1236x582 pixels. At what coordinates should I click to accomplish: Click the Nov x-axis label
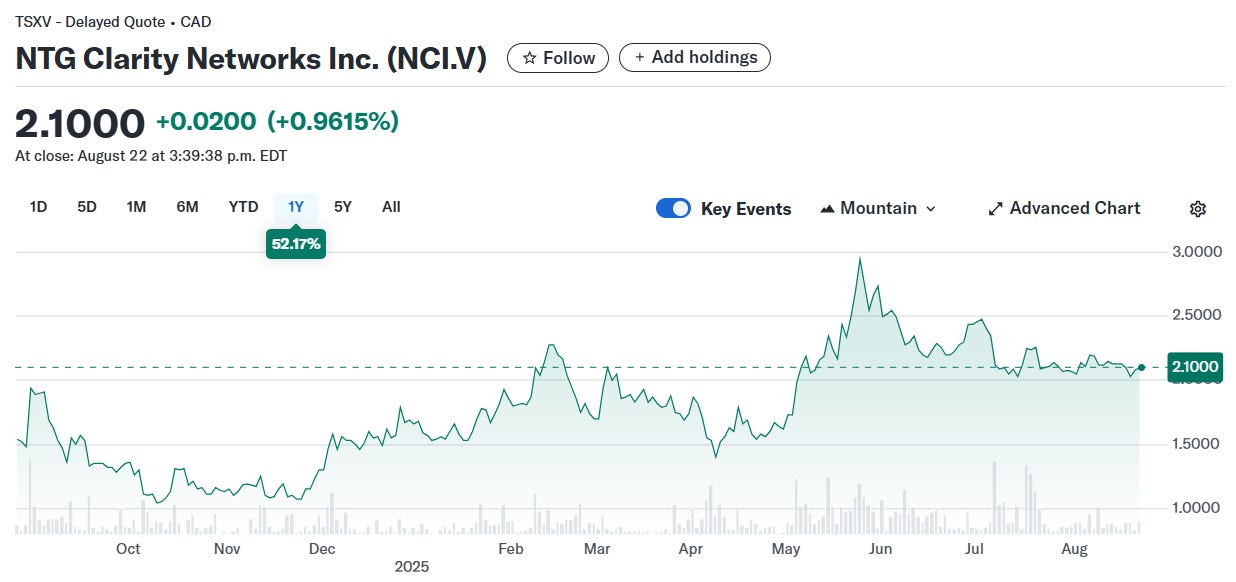[x=227, y=549]
